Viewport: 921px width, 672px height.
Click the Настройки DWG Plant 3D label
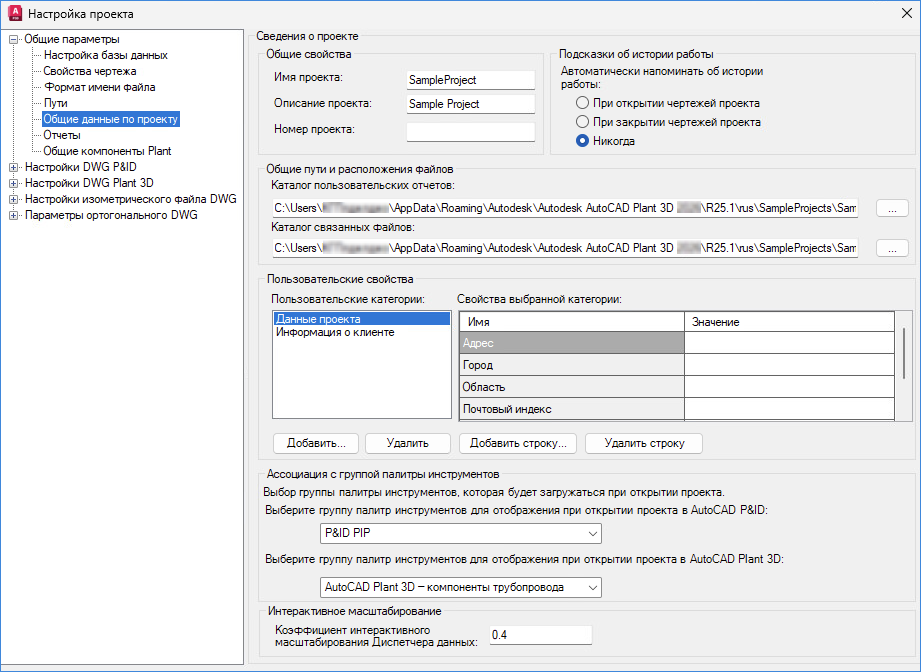[89, 183]
